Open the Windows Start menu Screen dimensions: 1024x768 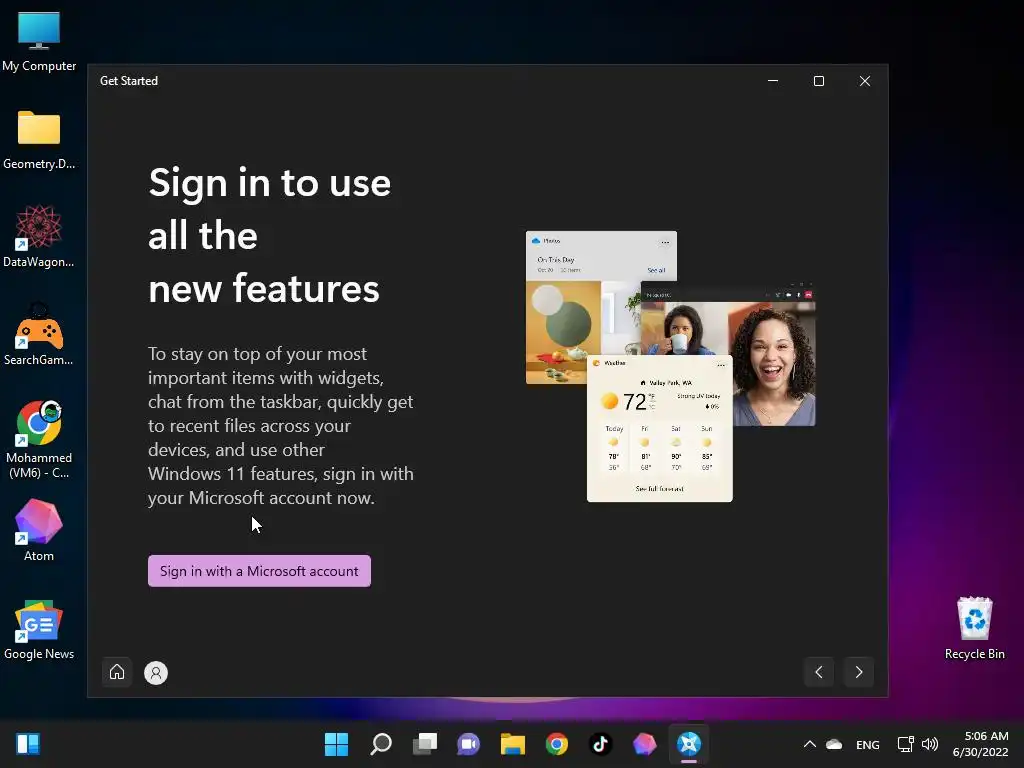click(336, 744)
